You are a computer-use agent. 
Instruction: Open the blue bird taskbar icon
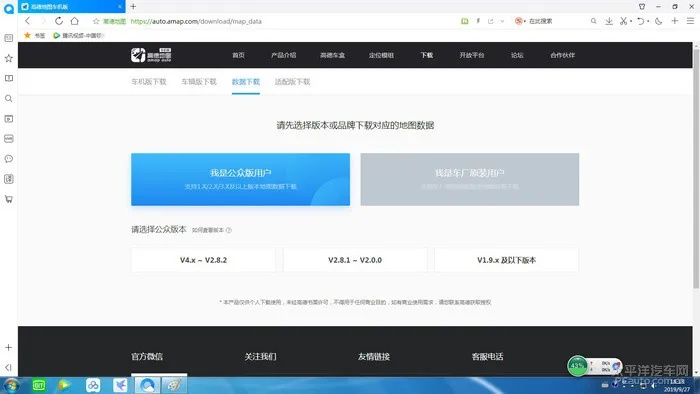[x=120, y=385]
